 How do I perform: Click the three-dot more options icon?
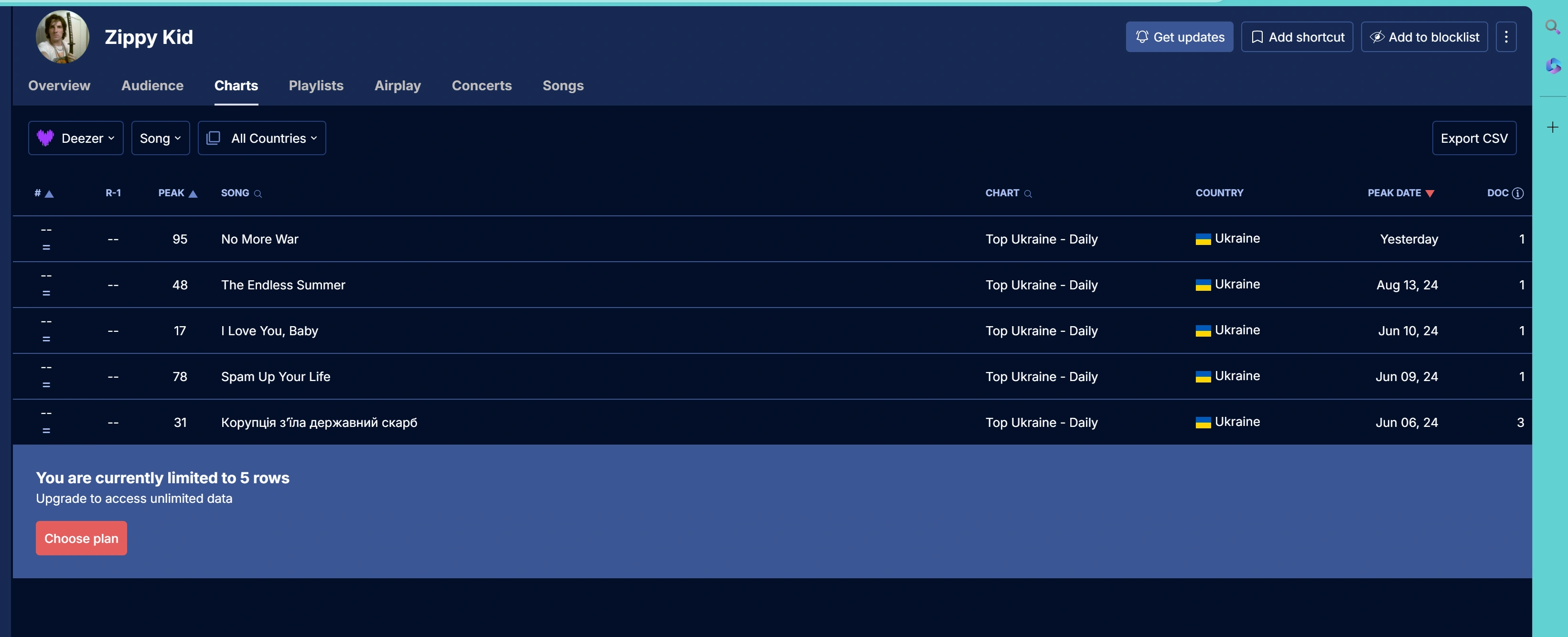pos(1506,36)
